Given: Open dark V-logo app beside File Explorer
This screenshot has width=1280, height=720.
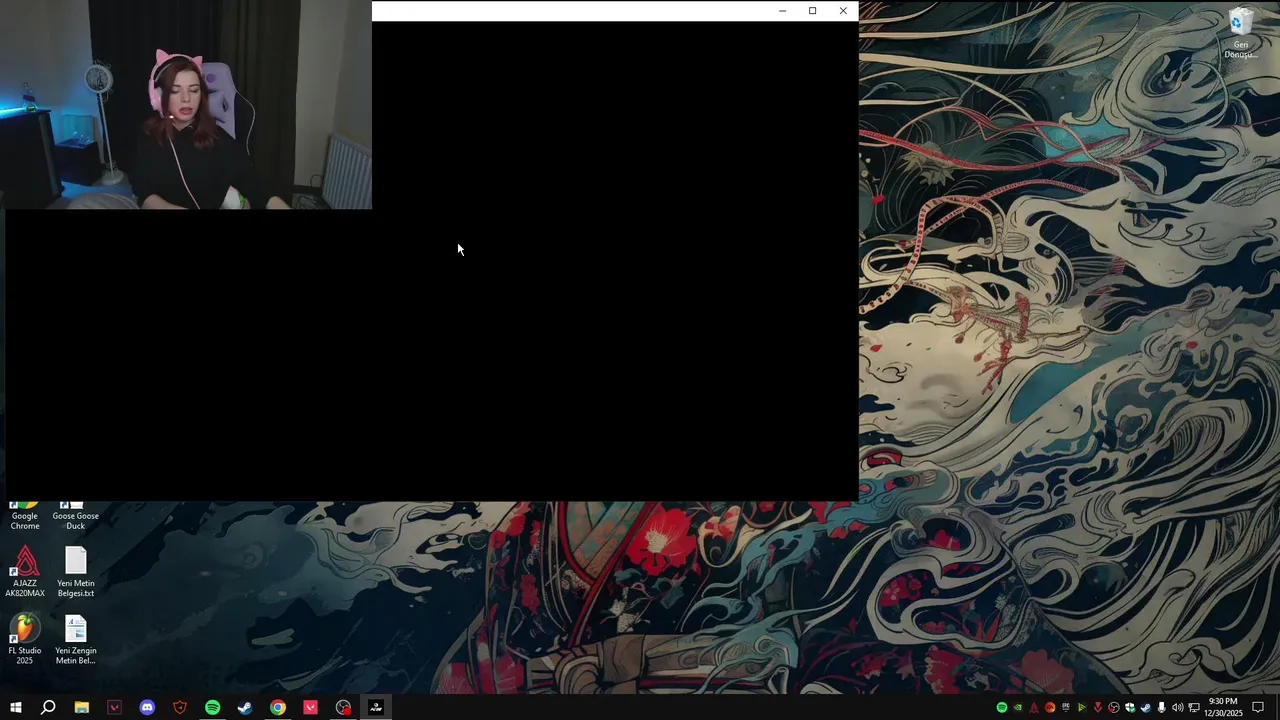Looking at the screenshot, I should [x=114, y=707].
